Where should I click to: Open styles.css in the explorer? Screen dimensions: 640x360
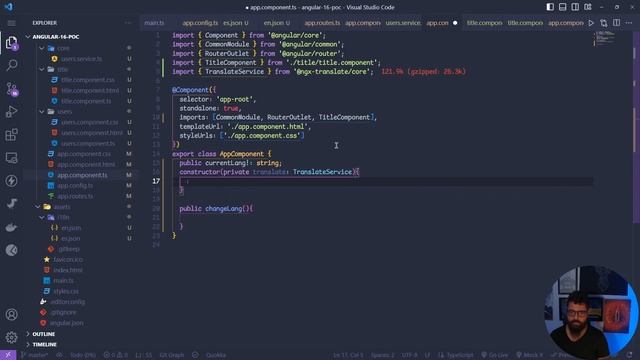[66, 291]
